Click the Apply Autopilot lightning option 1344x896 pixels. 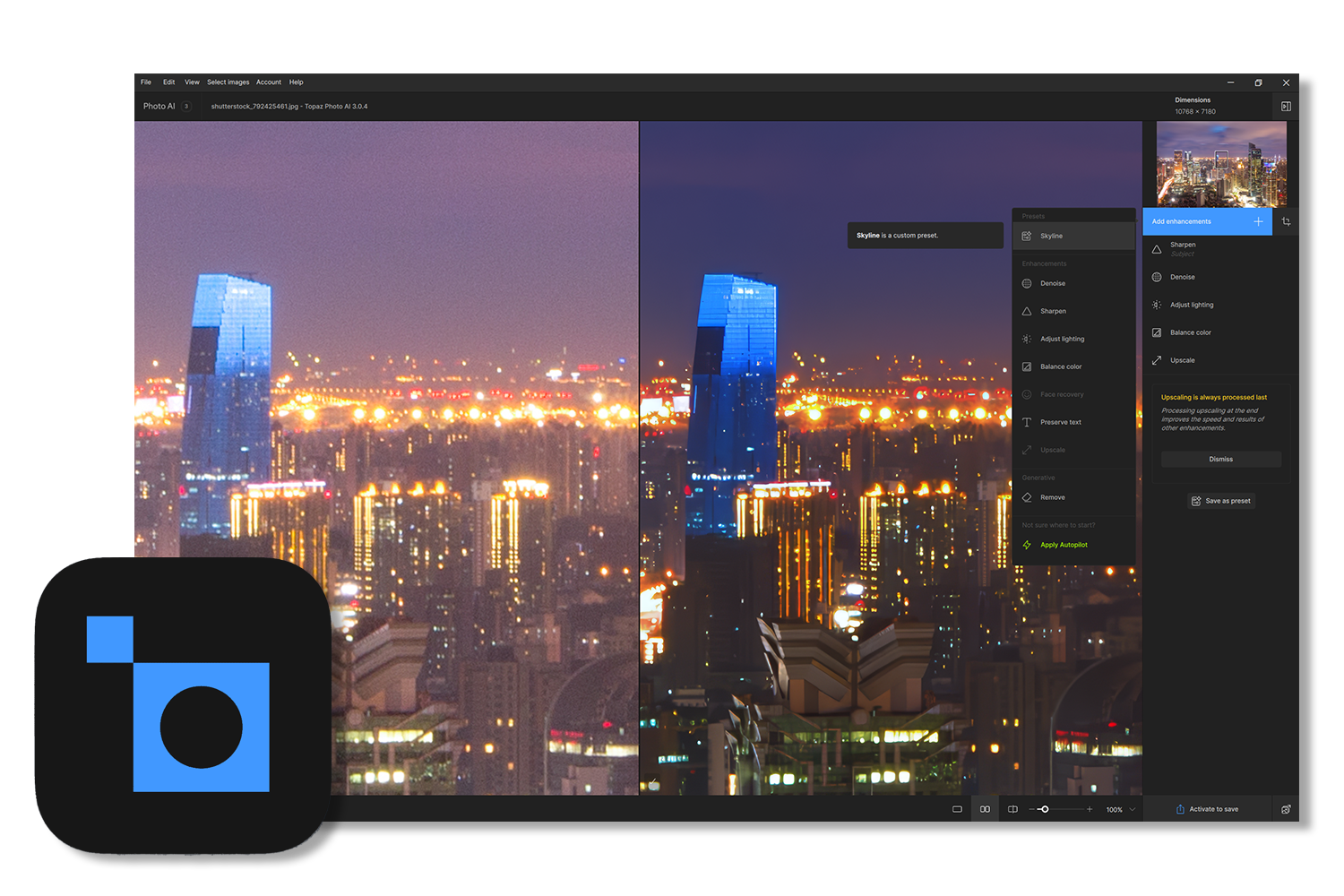(1063, 545)
